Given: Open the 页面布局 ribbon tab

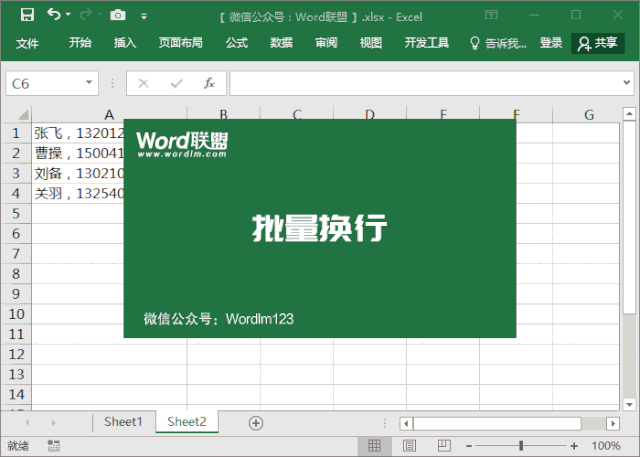Looking at the screenshot, I should pyautogui.click(x=180, y=42).
